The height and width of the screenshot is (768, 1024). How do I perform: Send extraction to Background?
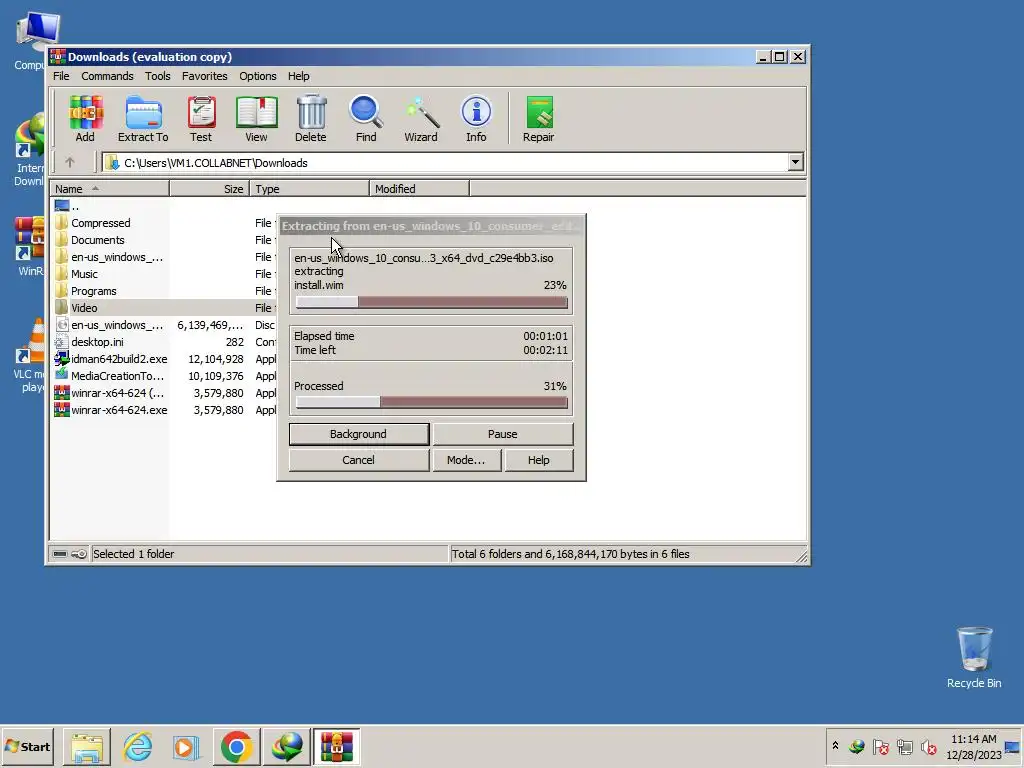pos(359,434)
